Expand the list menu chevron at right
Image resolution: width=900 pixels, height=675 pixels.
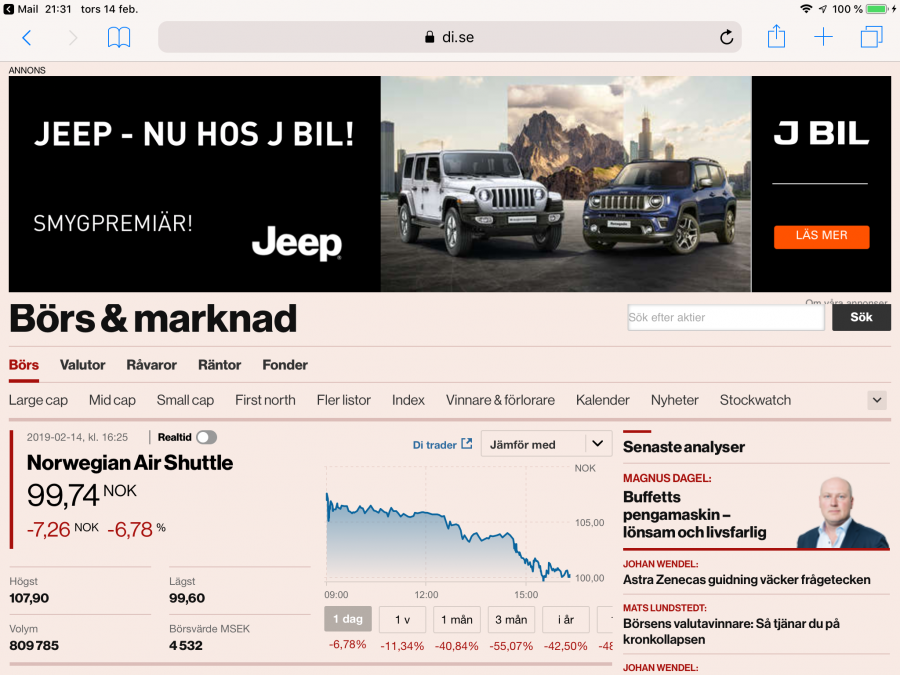(x=877, y=400)
